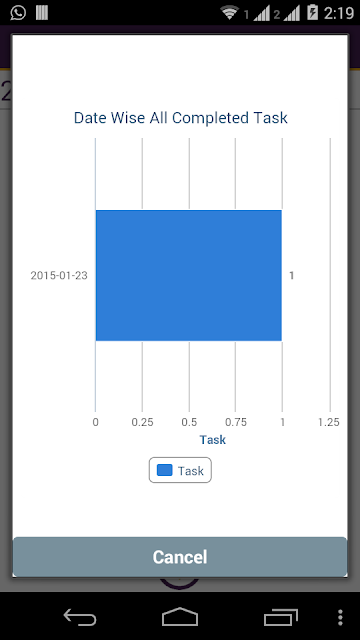Tap the Android back navigation icon

click(80, 617)
